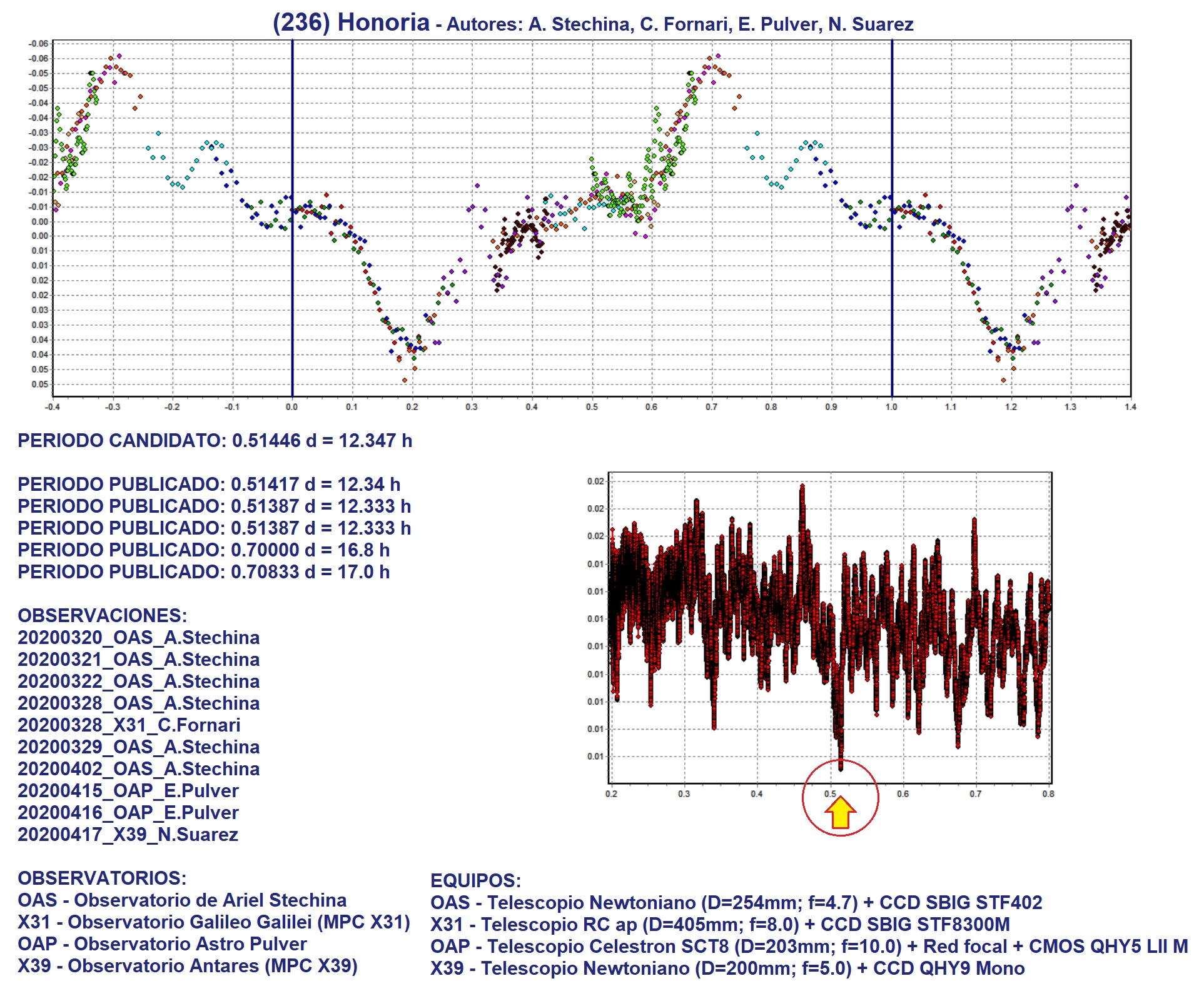Viewport: 1204px width, 991px height.
Task: Select observation "20200321_OAS_A.Stechina"
Action: point(138,660)
